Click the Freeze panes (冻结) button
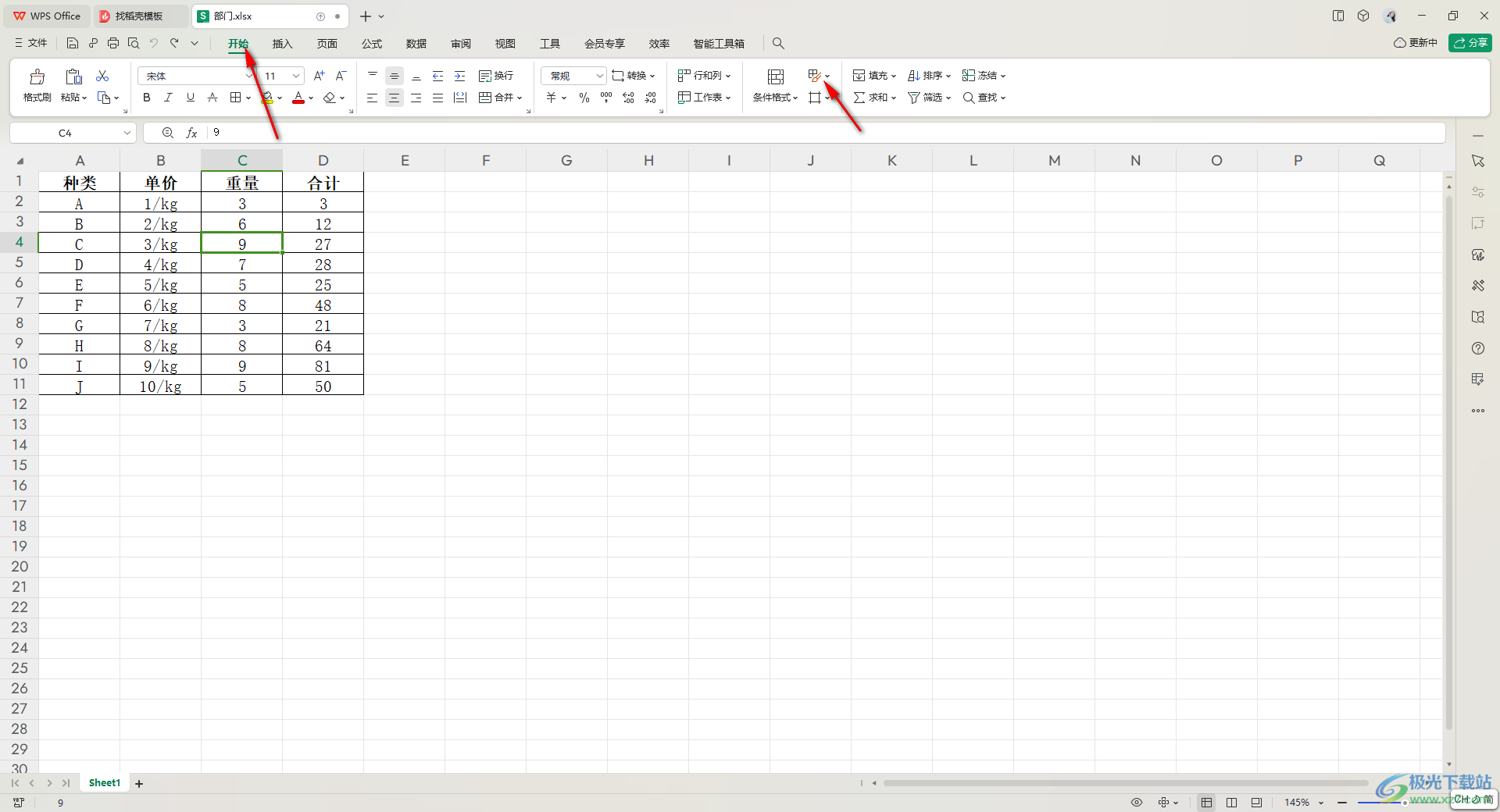 click(x=984, y=76)
